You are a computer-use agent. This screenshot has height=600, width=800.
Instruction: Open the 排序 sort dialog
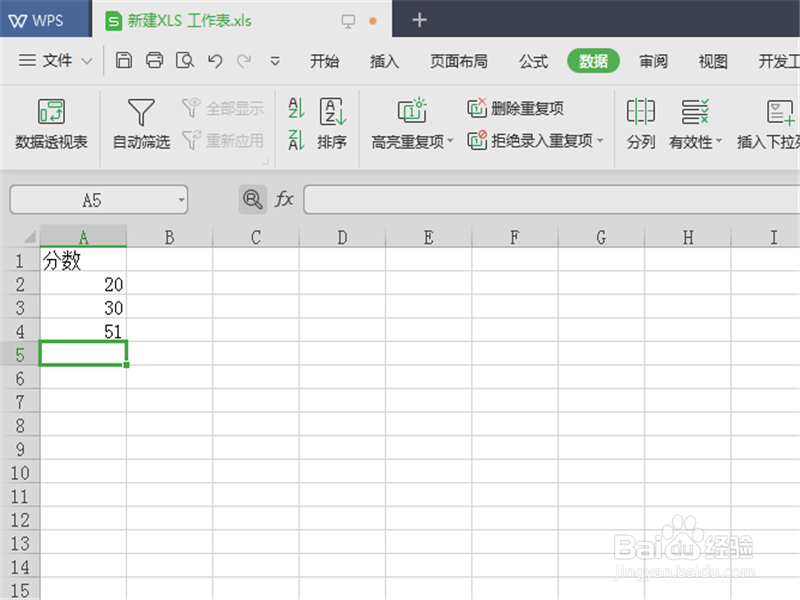[332, 124]
